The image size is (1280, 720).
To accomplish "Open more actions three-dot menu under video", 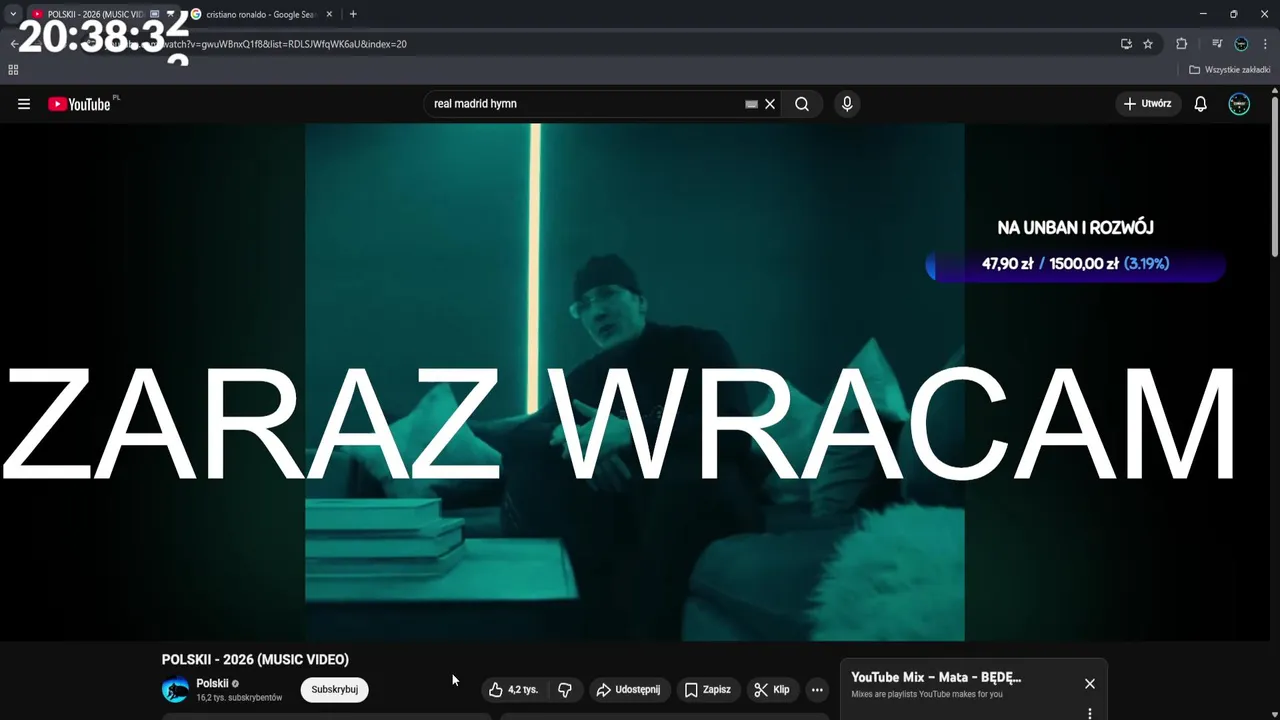I will click(817, 689).
